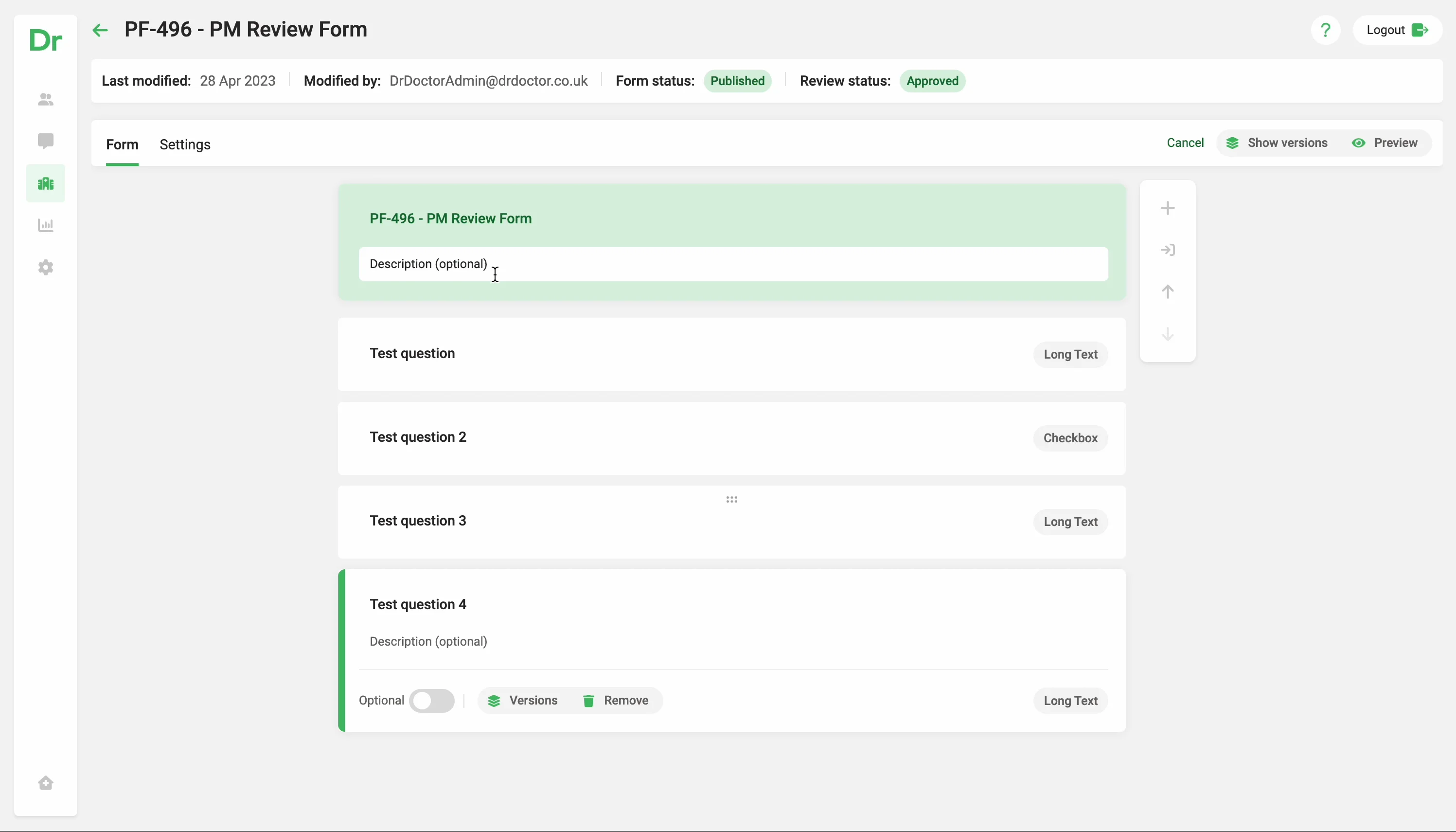
Task: Open Versions for Test question 4
Action: coord(522,701)
